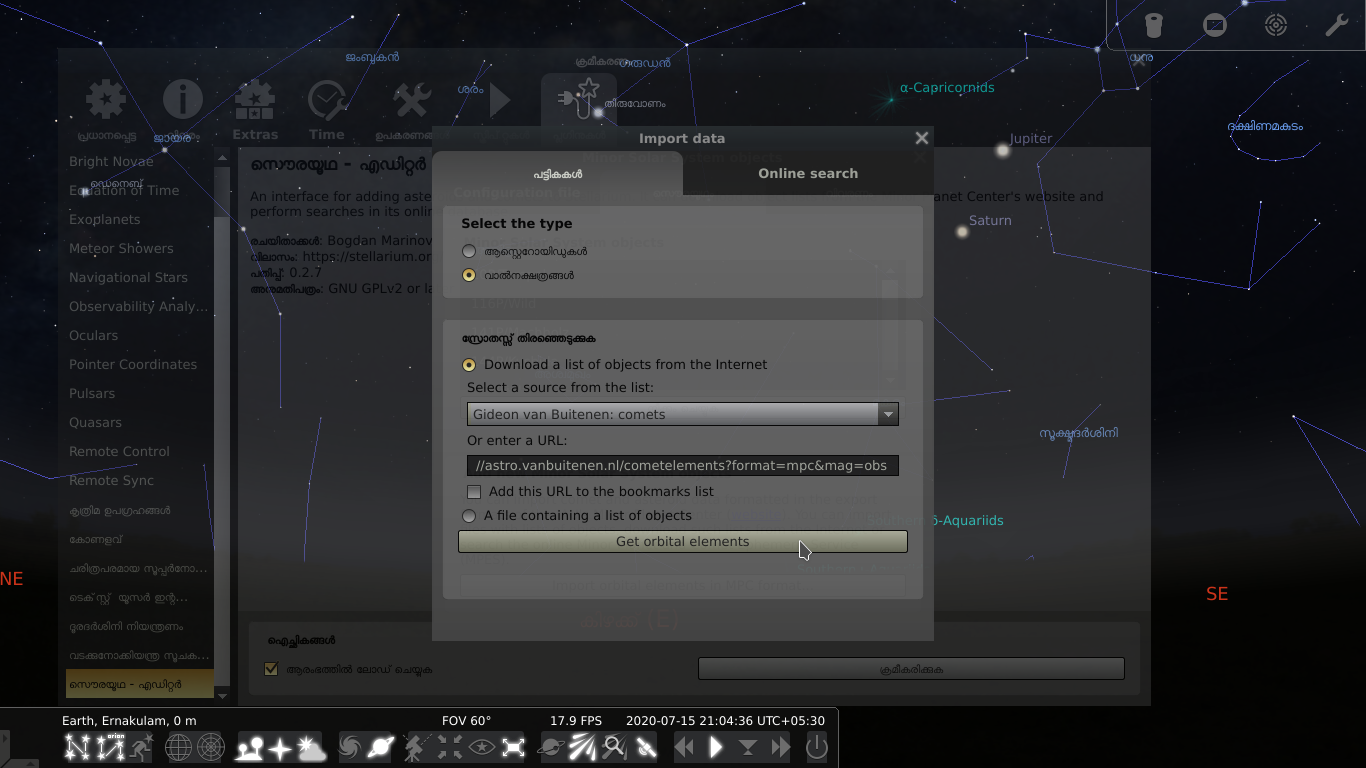
Task: Open the Extras tab in configuration window
Action: pyautogui.click(x=255, y=110)
